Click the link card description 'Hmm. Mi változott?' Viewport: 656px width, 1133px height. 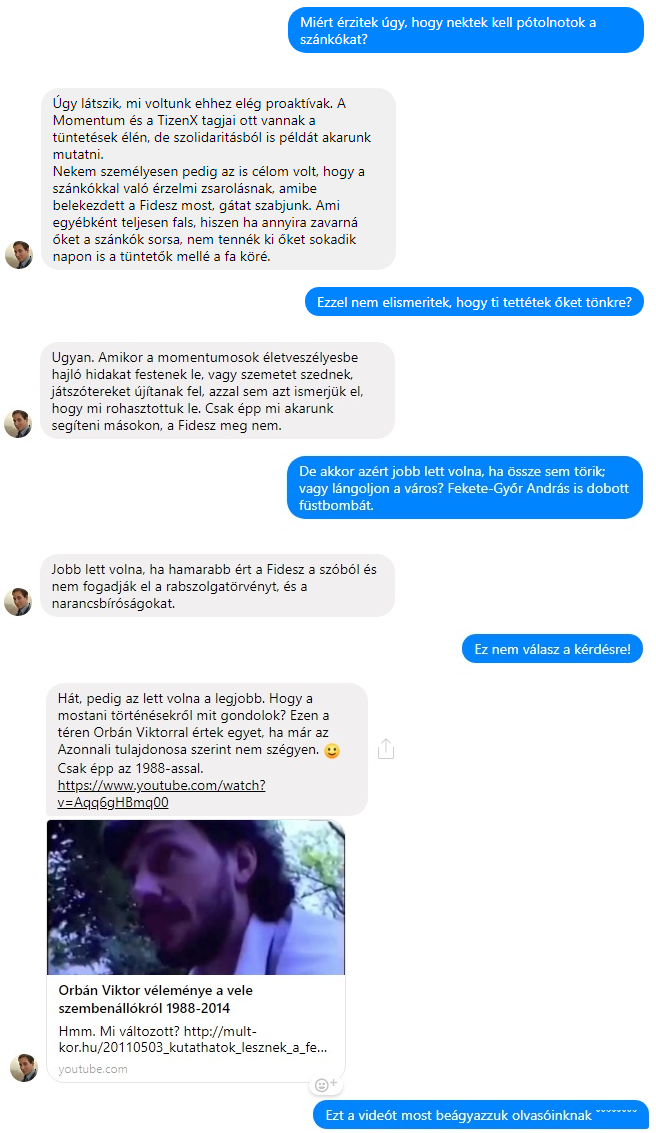(193, 1039)
